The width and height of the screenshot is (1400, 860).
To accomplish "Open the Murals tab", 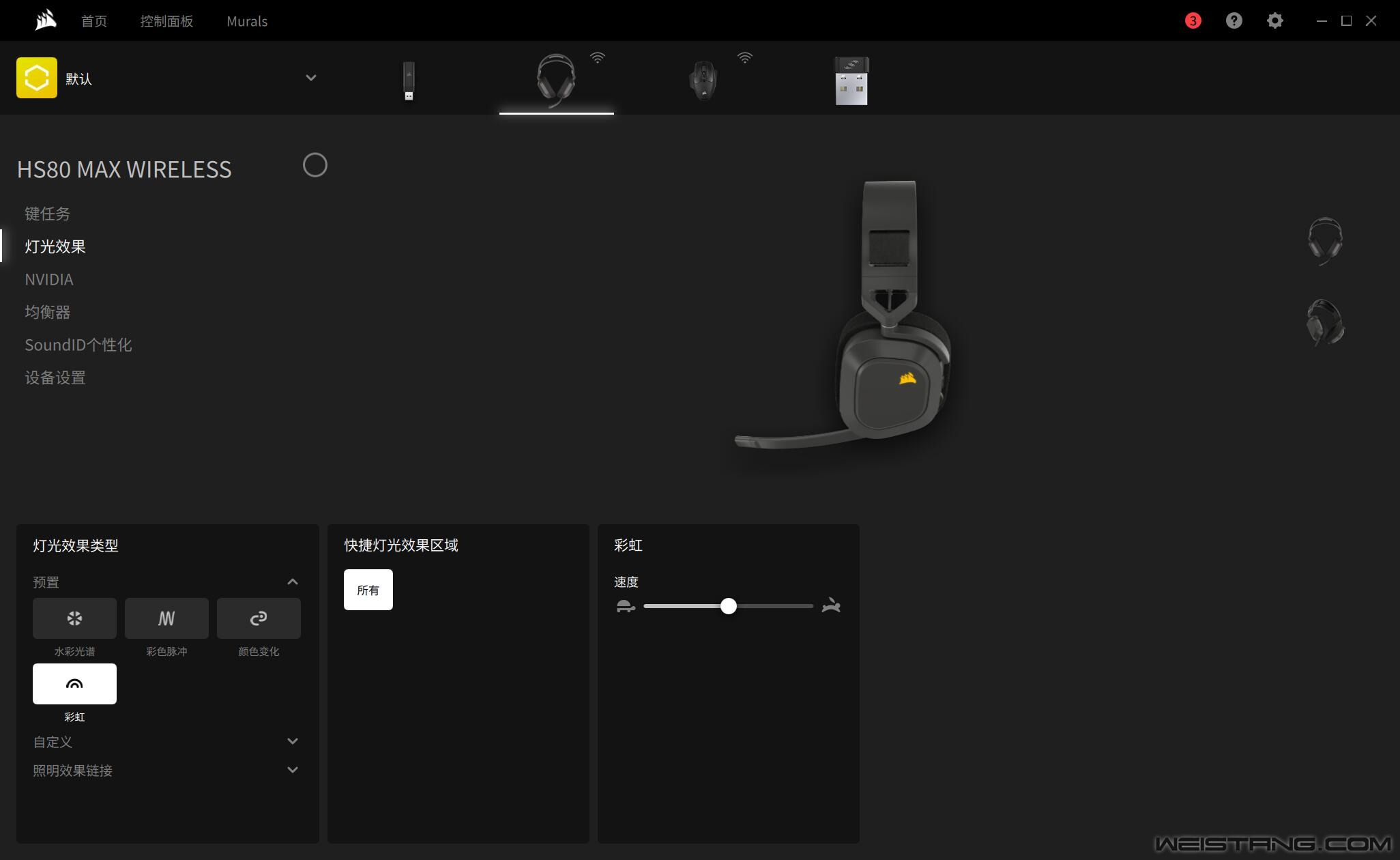I will [247, 21].
